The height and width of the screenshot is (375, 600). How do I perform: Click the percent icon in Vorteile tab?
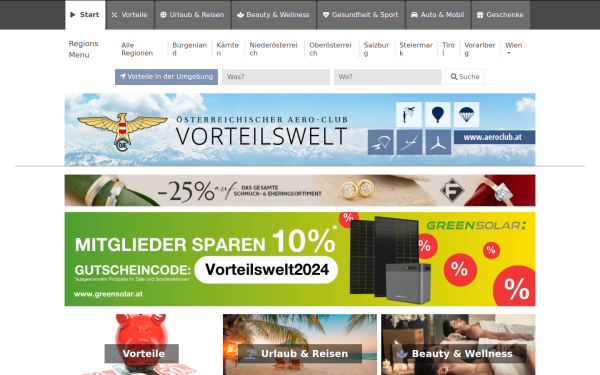(x=114, y=15)
